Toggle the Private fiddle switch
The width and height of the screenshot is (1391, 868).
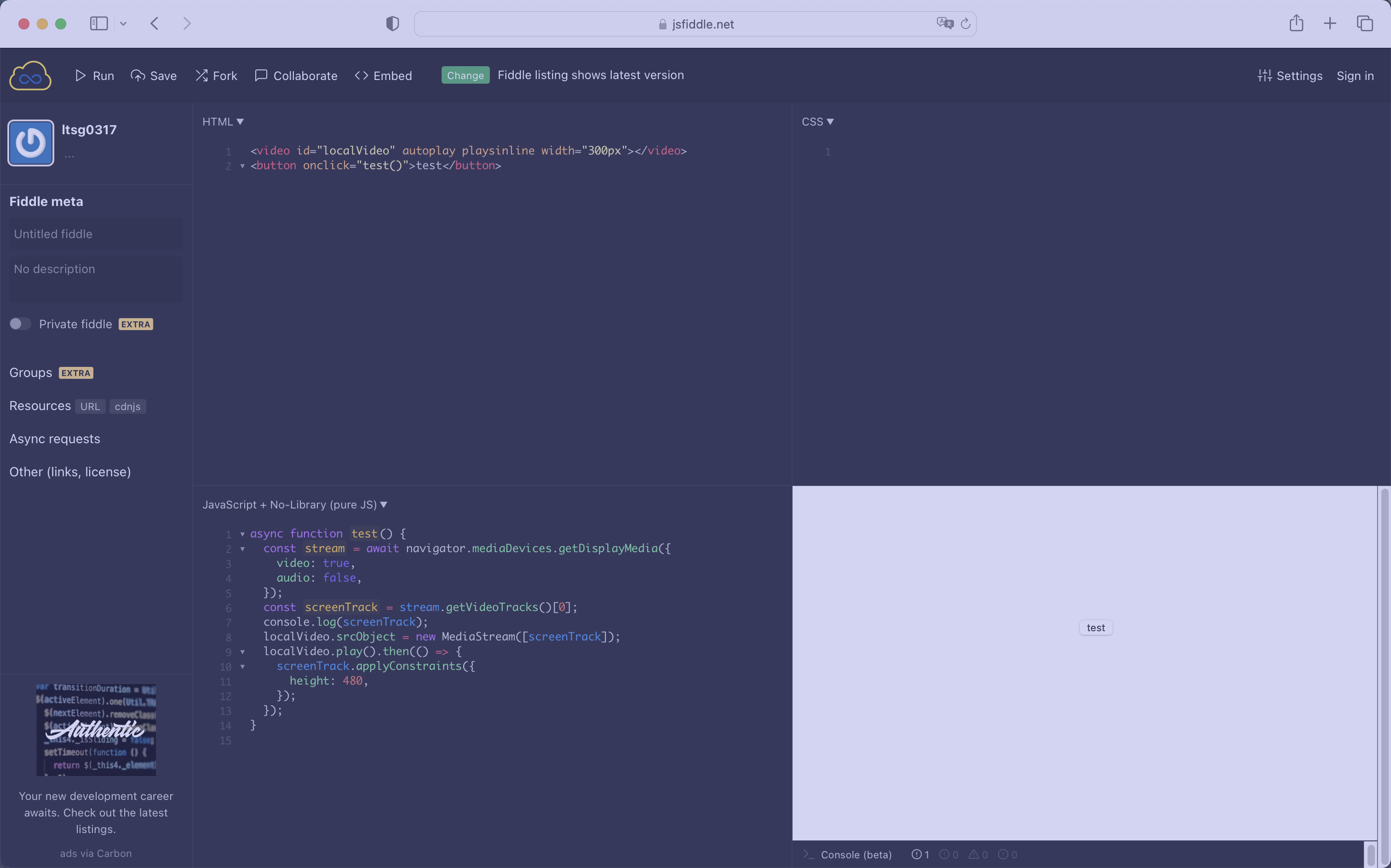tap(20, 324)
